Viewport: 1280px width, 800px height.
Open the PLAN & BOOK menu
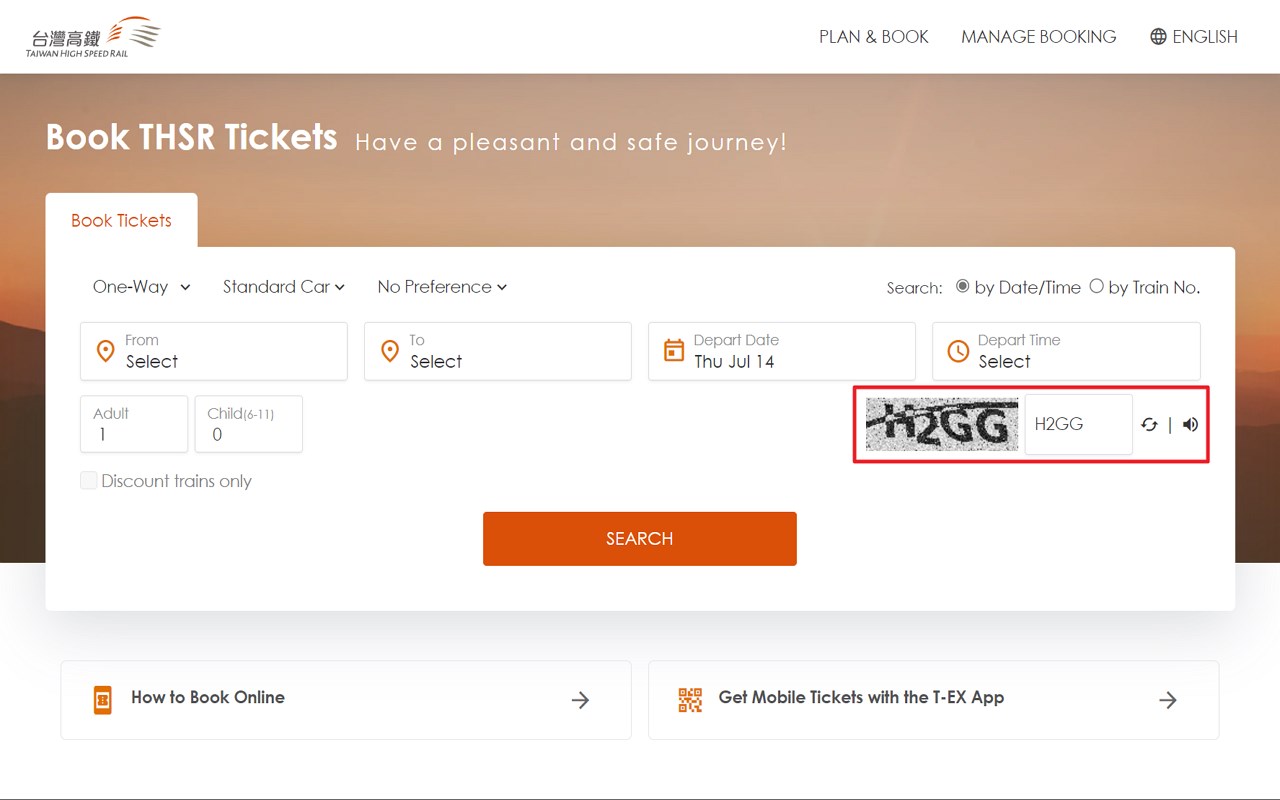click(x=873, y=37)
